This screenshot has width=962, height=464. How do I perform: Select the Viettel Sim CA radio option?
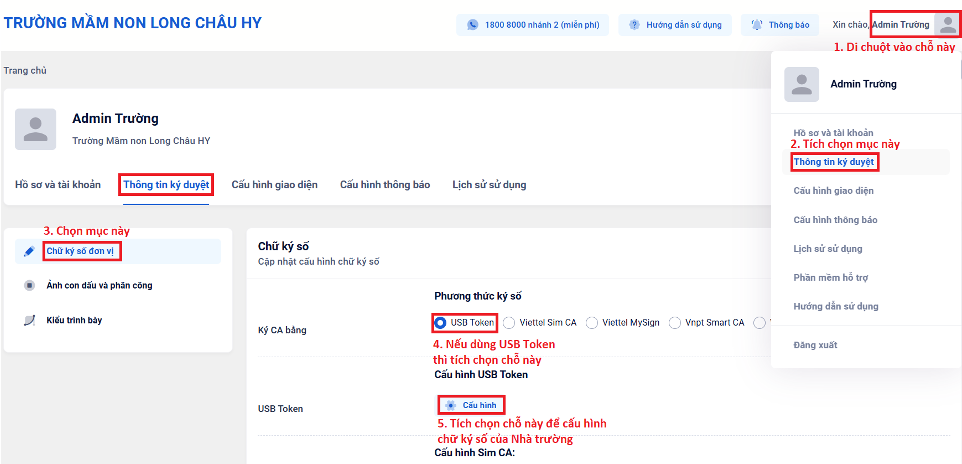coord(509,323)
